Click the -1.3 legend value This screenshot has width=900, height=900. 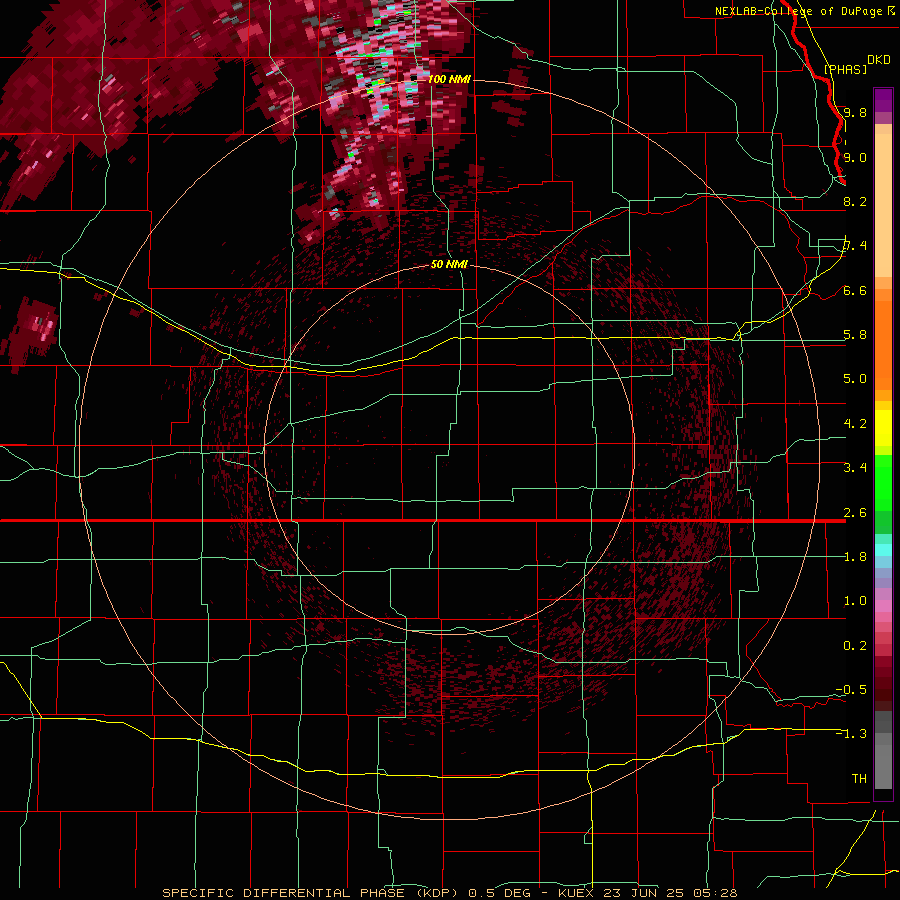[851, 734]
